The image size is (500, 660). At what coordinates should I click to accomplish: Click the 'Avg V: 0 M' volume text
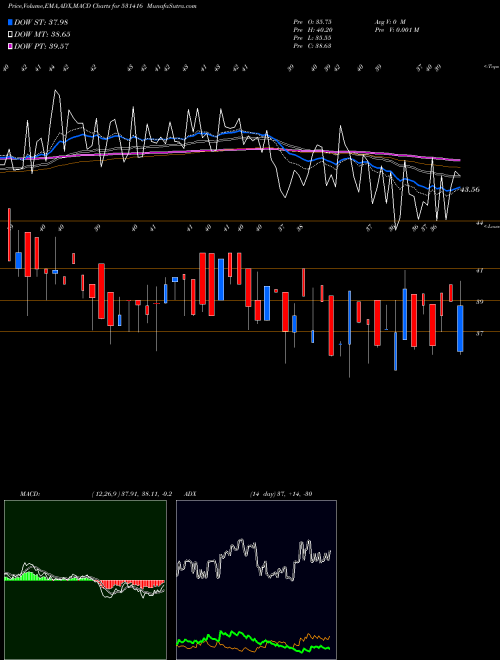(390, 21)
